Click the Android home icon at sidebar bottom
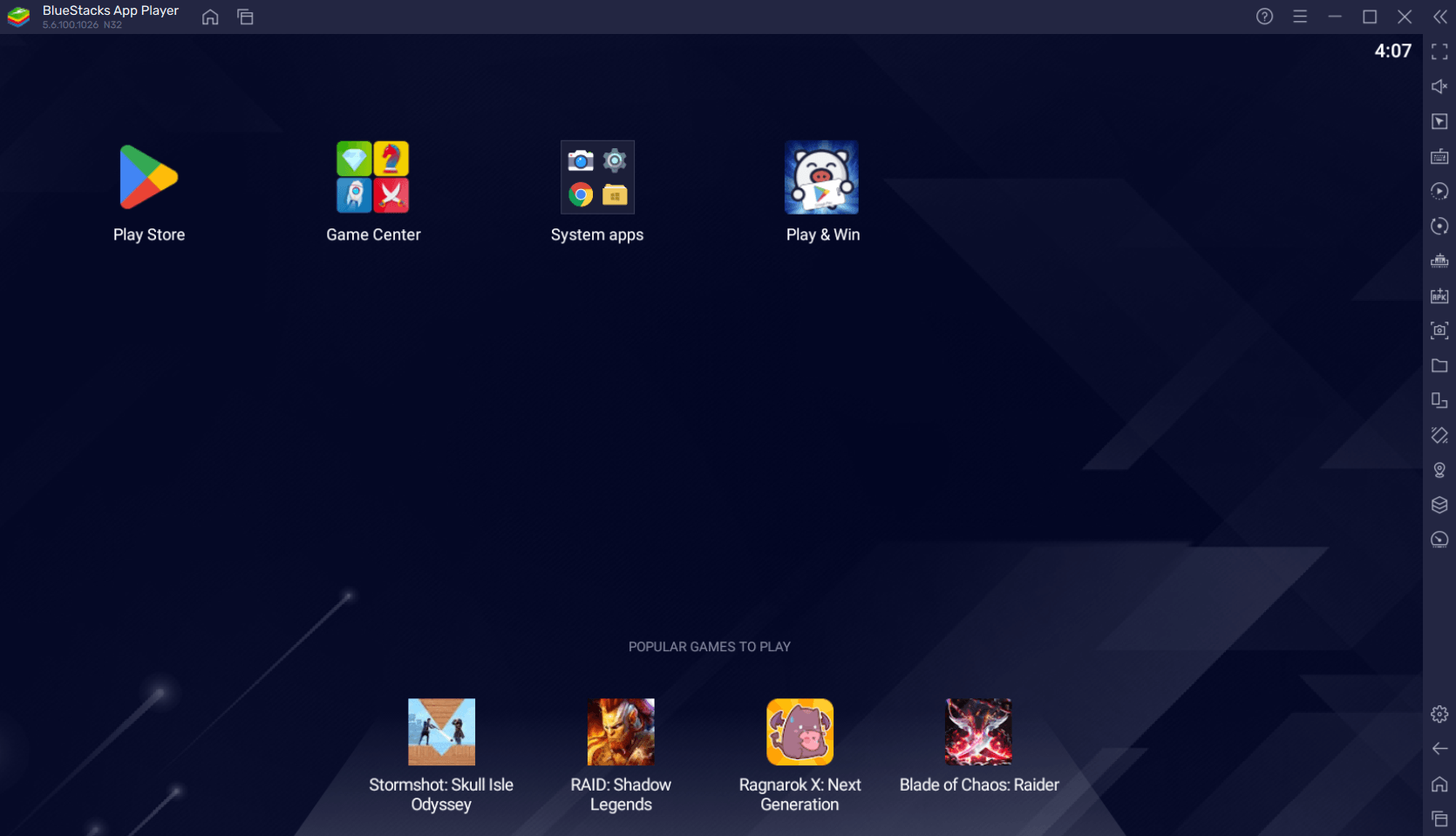Screen dimensions: 1456x836 1439,784
